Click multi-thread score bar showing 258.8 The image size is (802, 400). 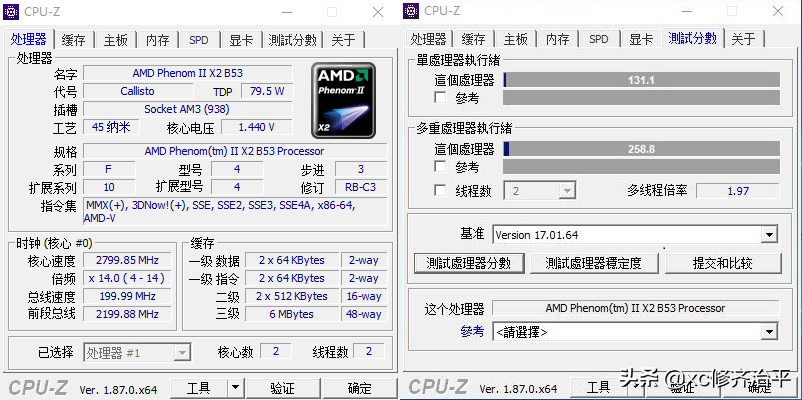pos(641,149)
